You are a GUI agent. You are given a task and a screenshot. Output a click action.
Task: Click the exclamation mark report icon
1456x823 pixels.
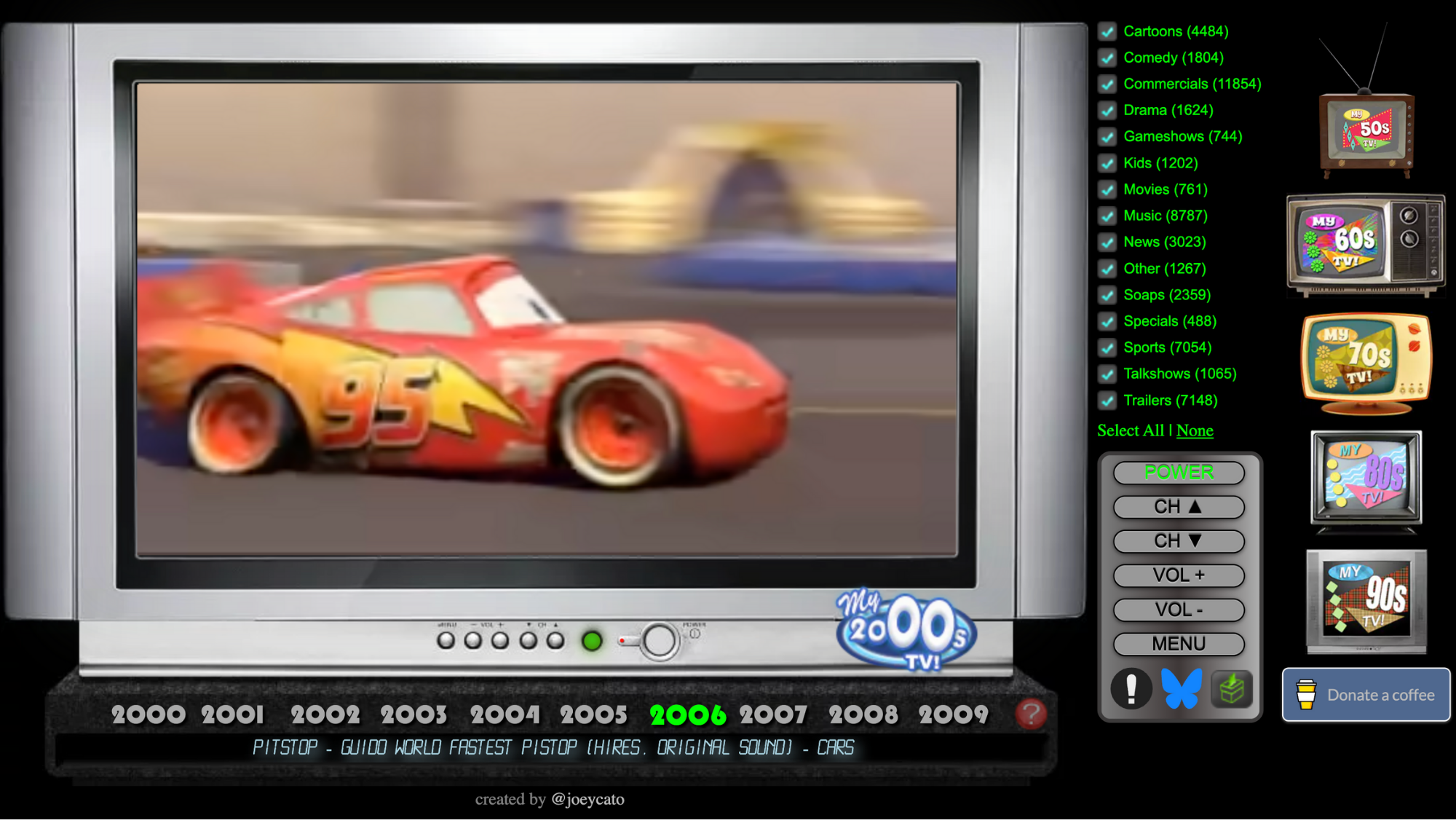[x=1131, y=688]
